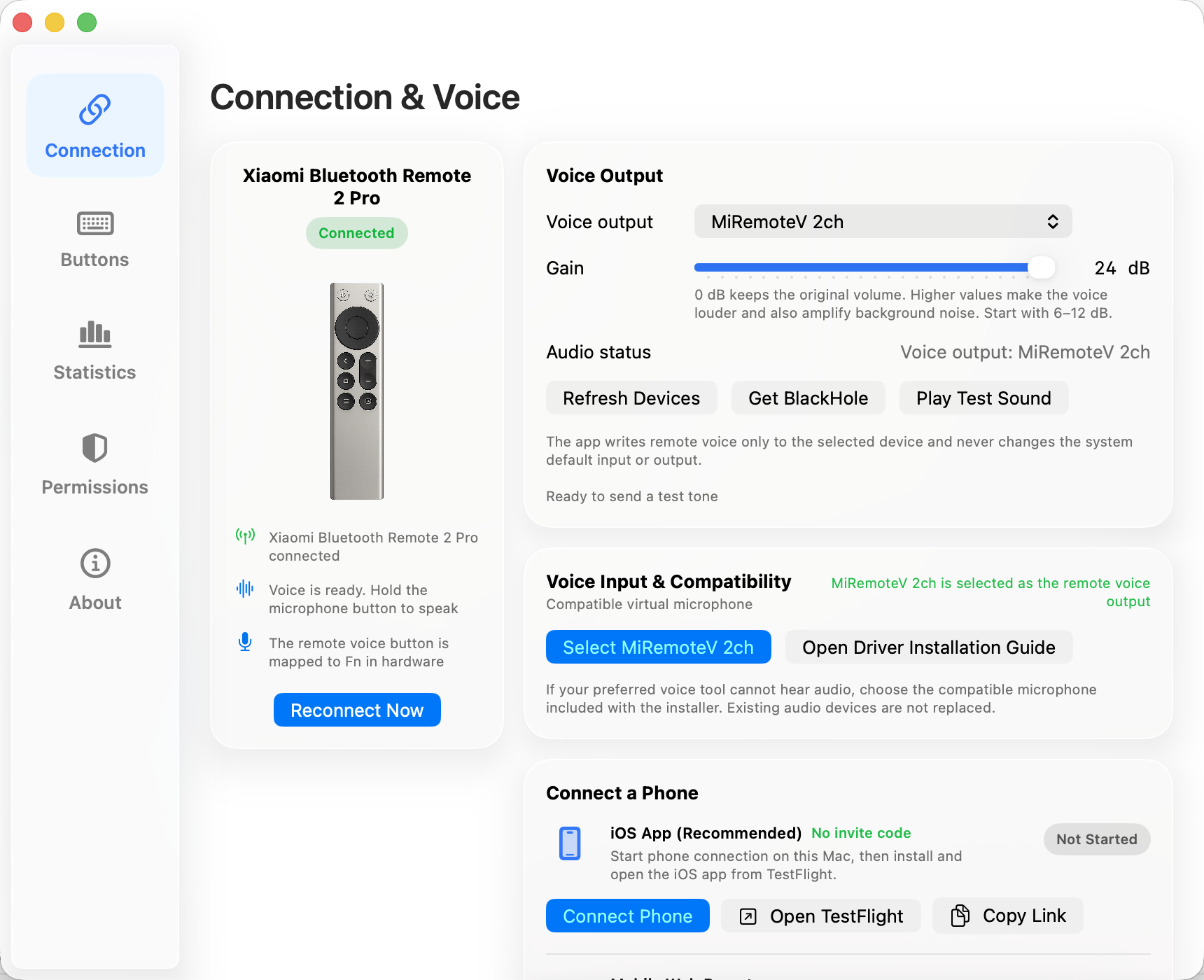Click the microphone icon beside Fn mapping note

[245, 642]
